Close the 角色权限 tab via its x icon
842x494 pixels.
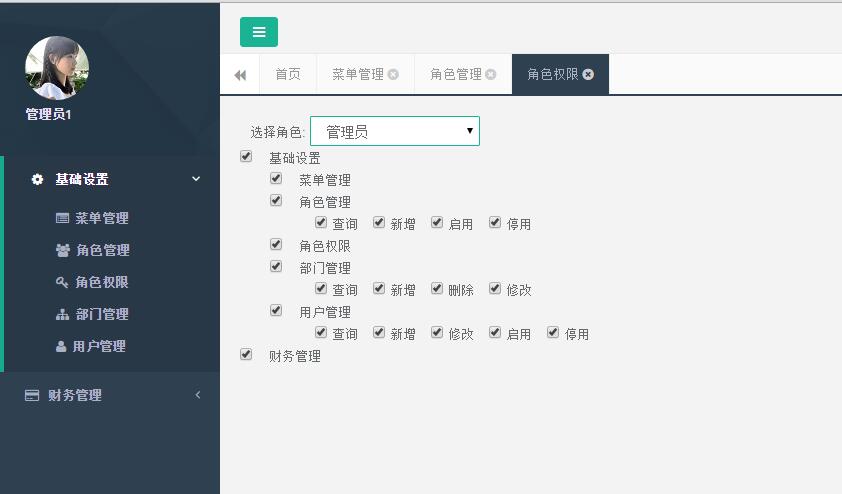(588, 75)
